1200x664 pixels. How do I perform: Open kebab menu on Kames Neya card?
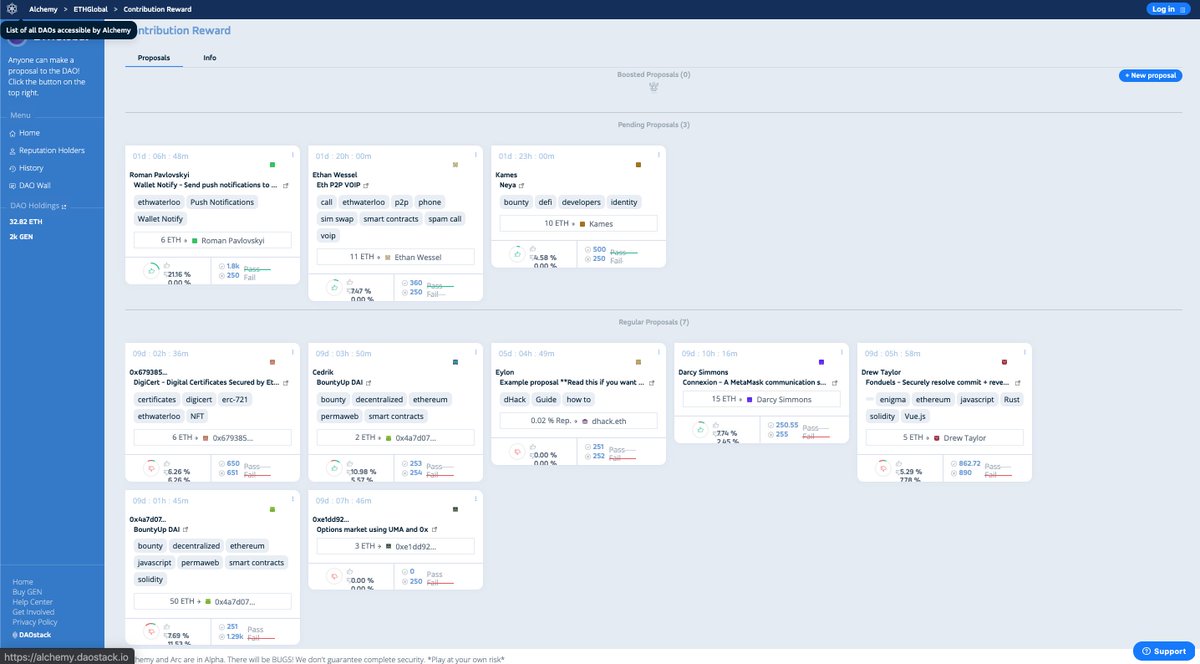point(659,155)
